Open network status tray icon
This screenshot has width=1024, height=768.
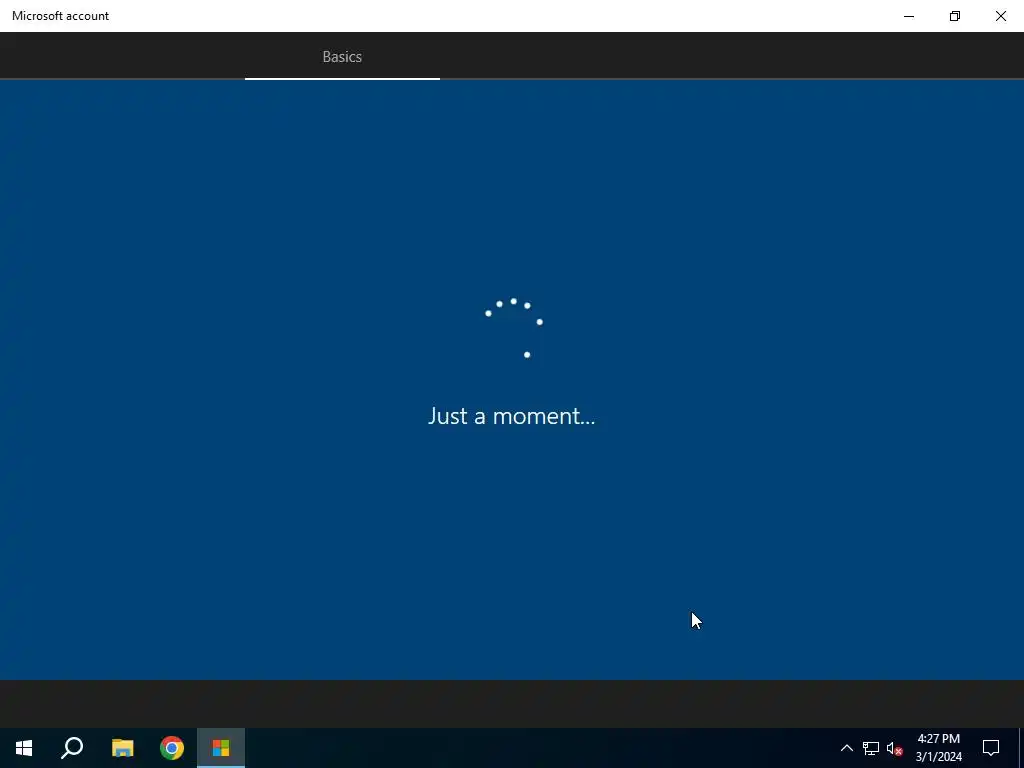point(871,748)
